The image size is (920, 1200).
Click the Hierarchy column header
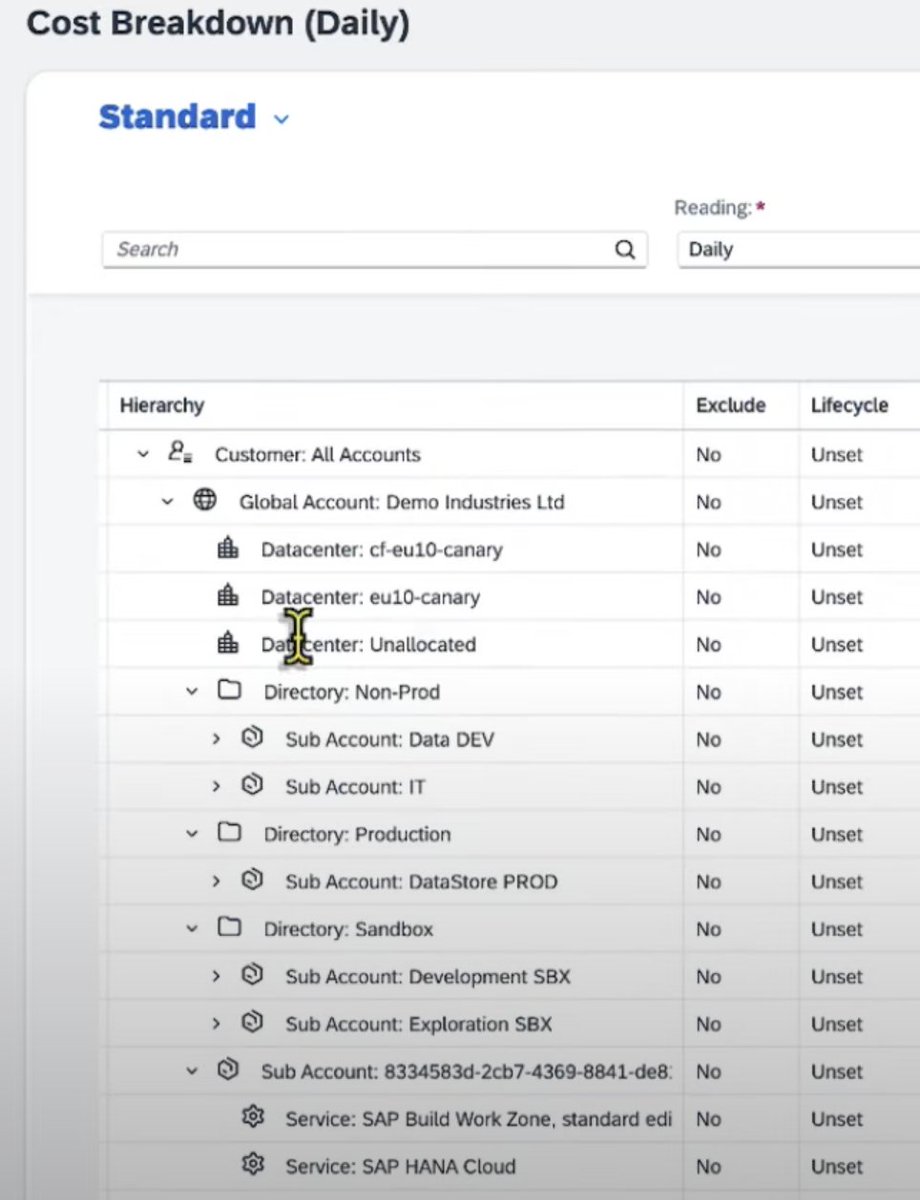162,405
